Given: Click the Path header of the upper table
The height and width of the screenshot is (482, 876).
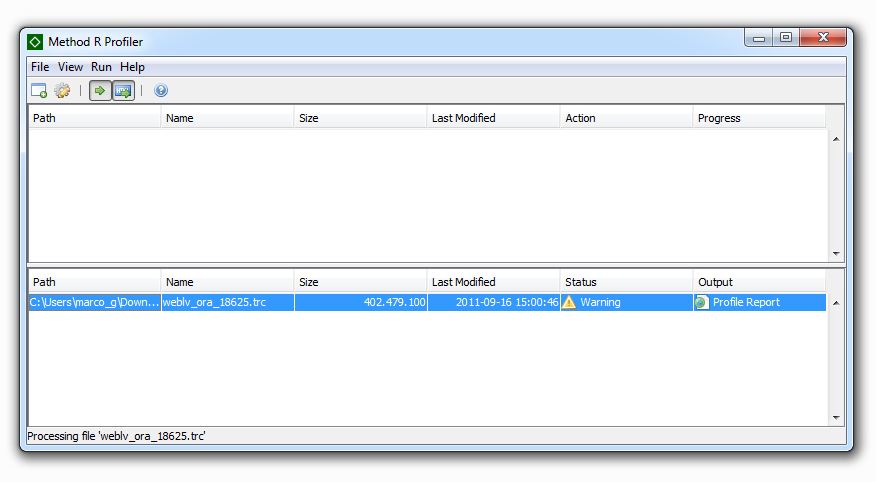Looking at the screenshot, I should coord(94,118).
